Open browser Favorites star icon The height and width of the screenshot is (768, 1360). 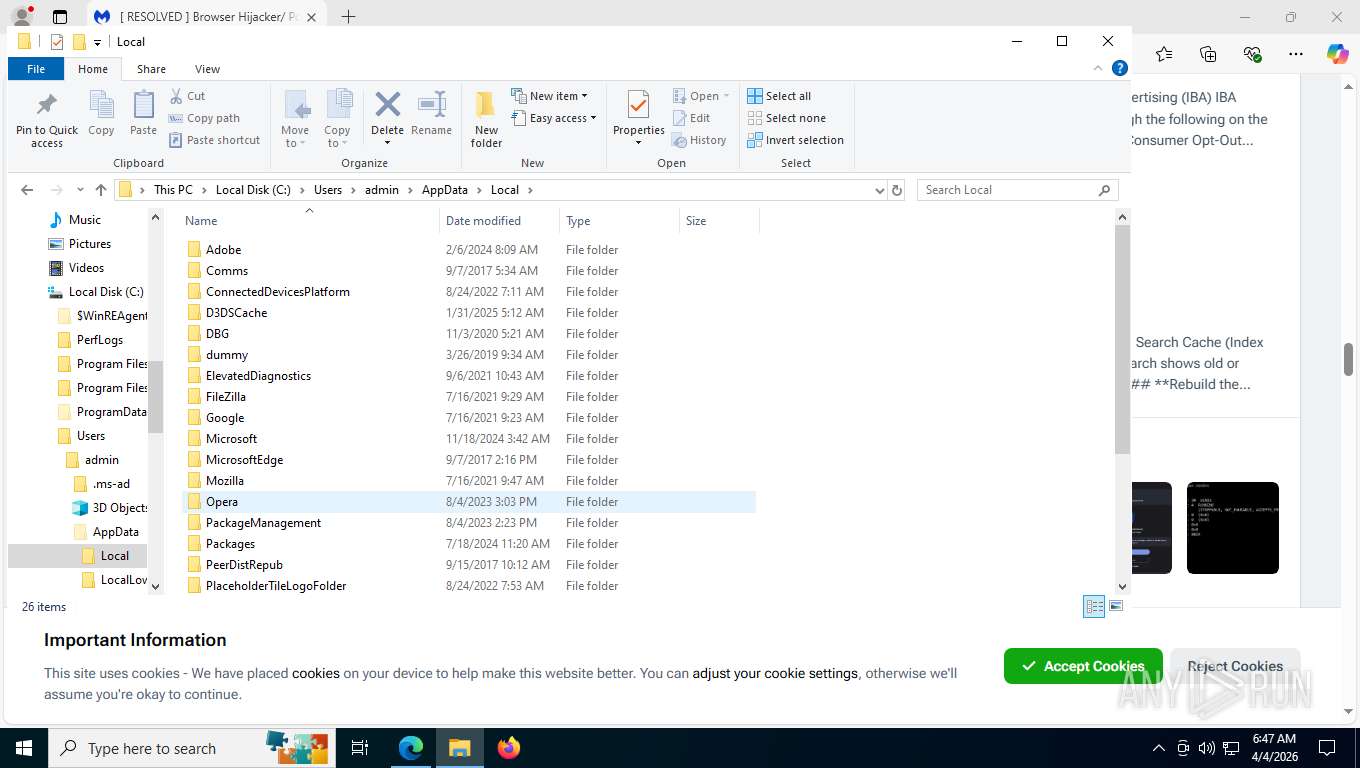click(x=1164, y=54)
